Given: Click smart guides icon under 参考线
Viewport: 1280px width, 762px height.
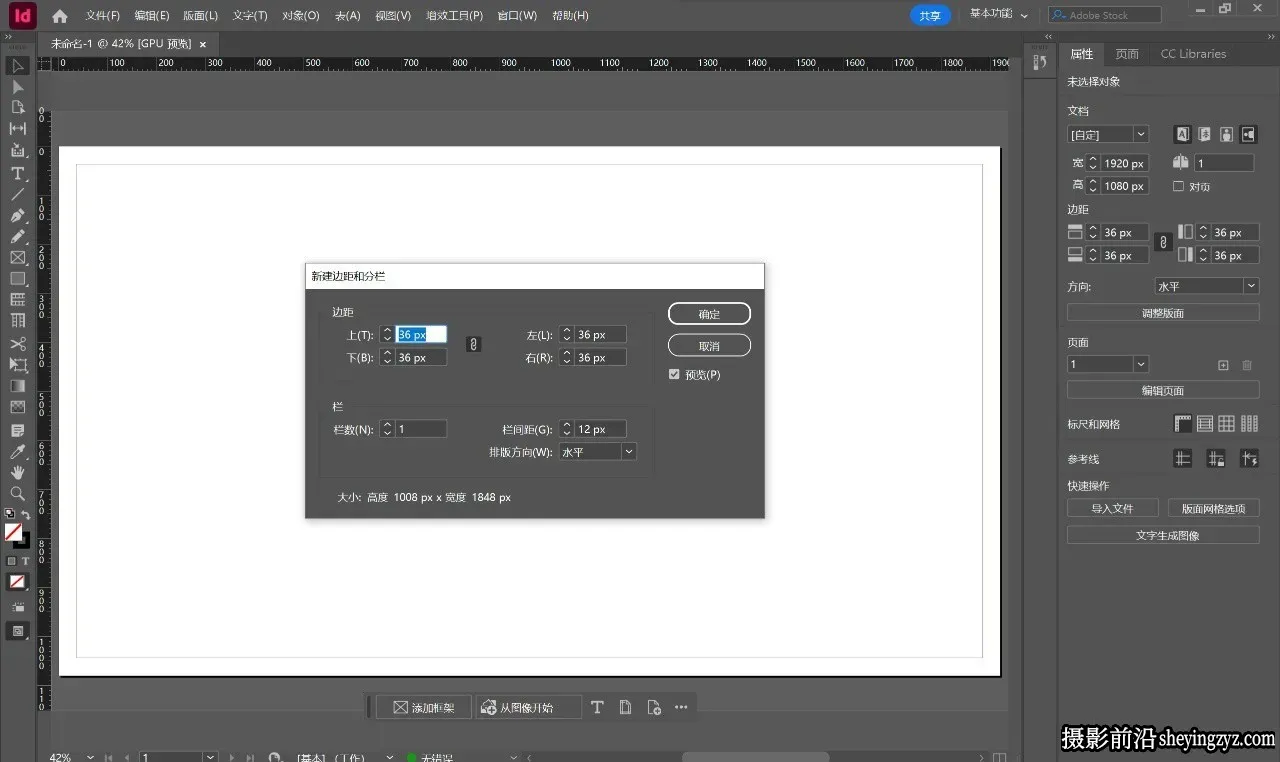Looking at the screenshot, I should (1249, 459).
